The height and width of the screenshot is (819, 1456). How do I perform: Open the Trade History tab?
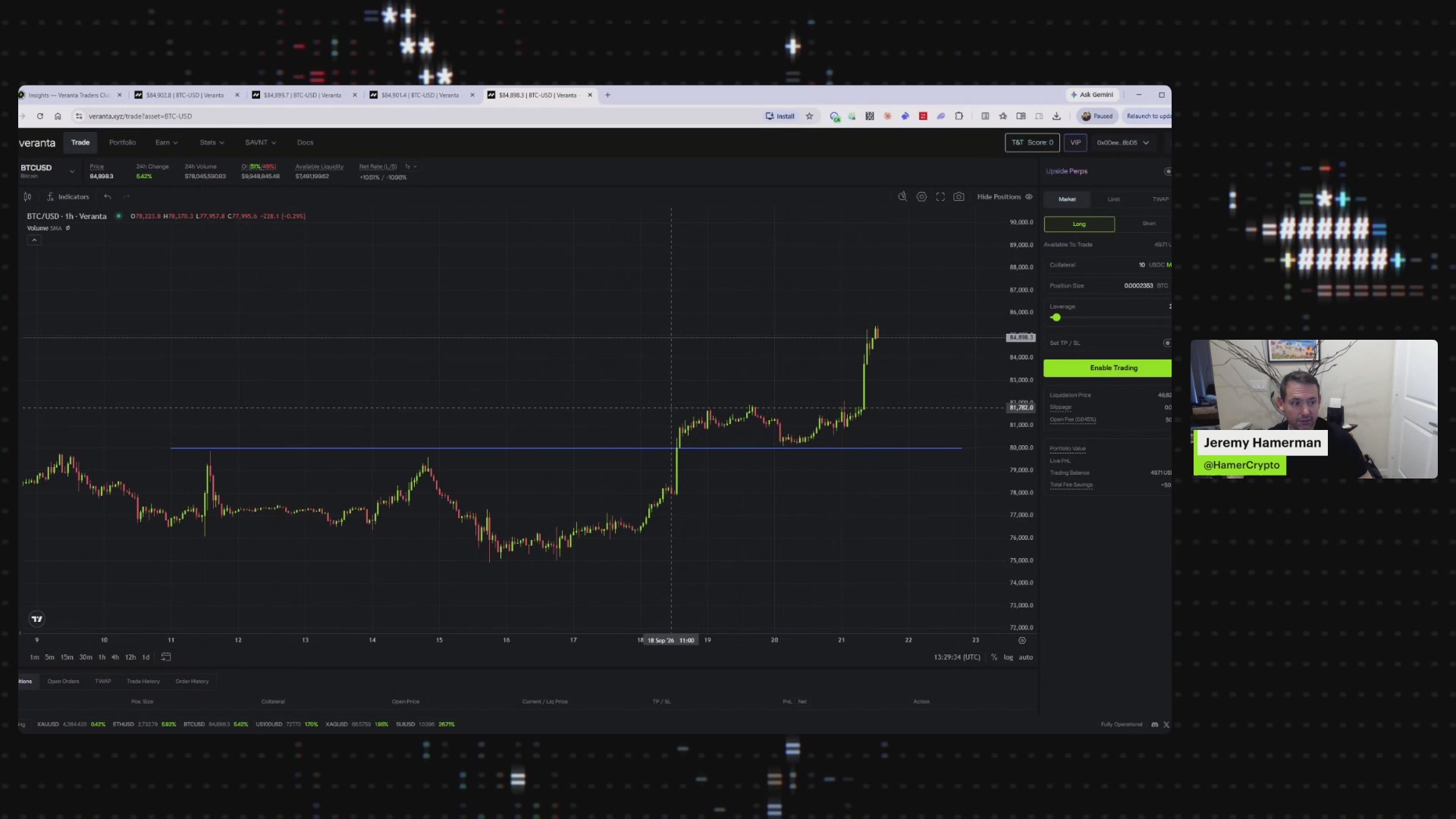pyautogui.click(x=143, y=681)
